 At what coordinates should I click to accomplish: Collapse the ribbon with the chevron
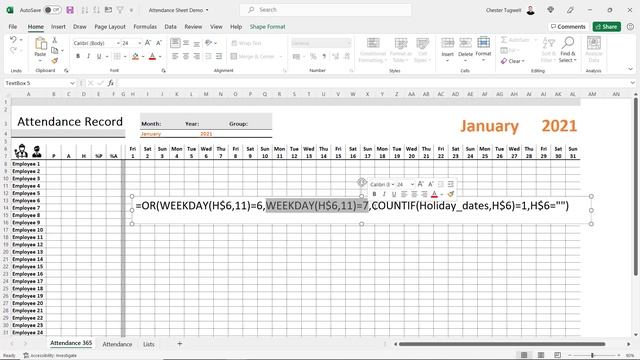coord(631,69)
